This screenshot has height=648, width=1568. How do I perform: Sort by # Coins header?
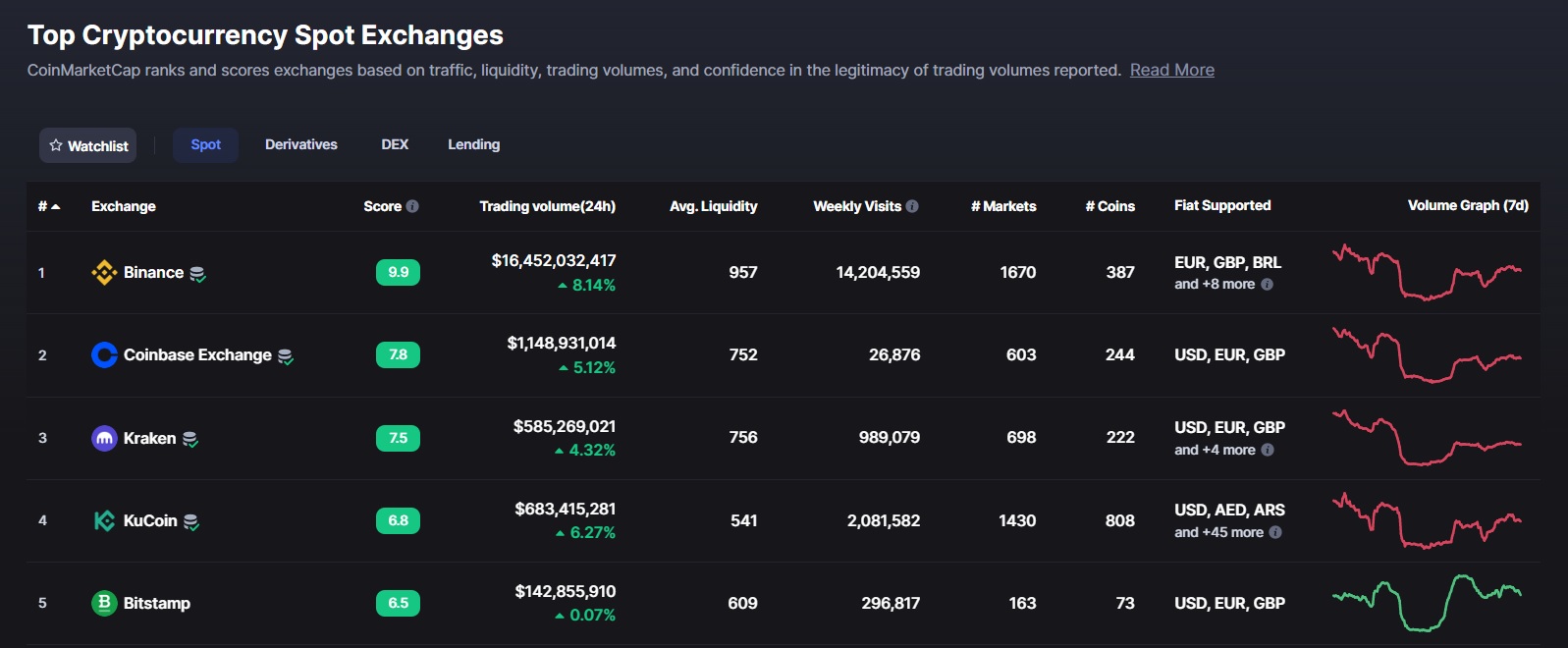[x=1110, y=206]
